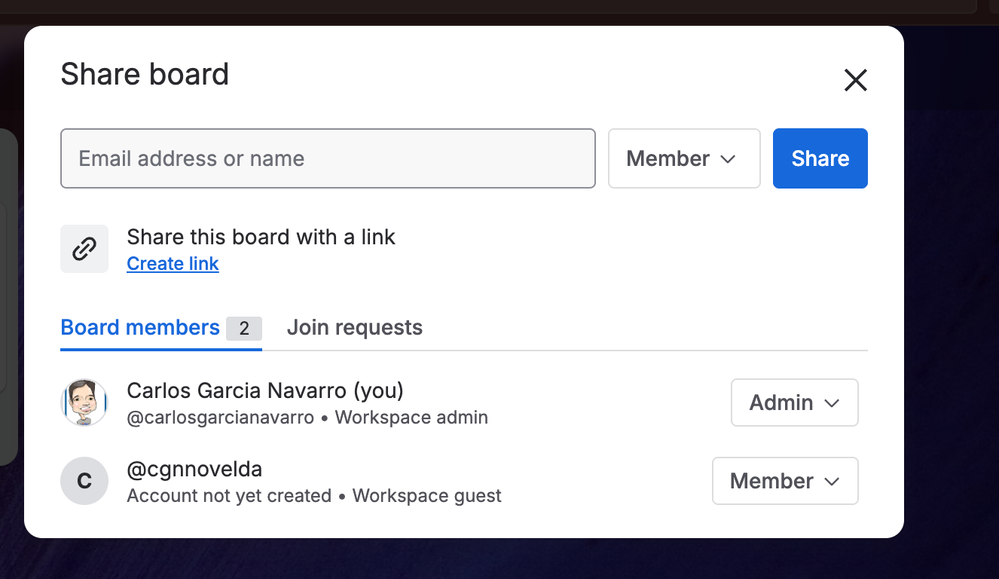Open the invite role Member dropdown

[684, 159]
